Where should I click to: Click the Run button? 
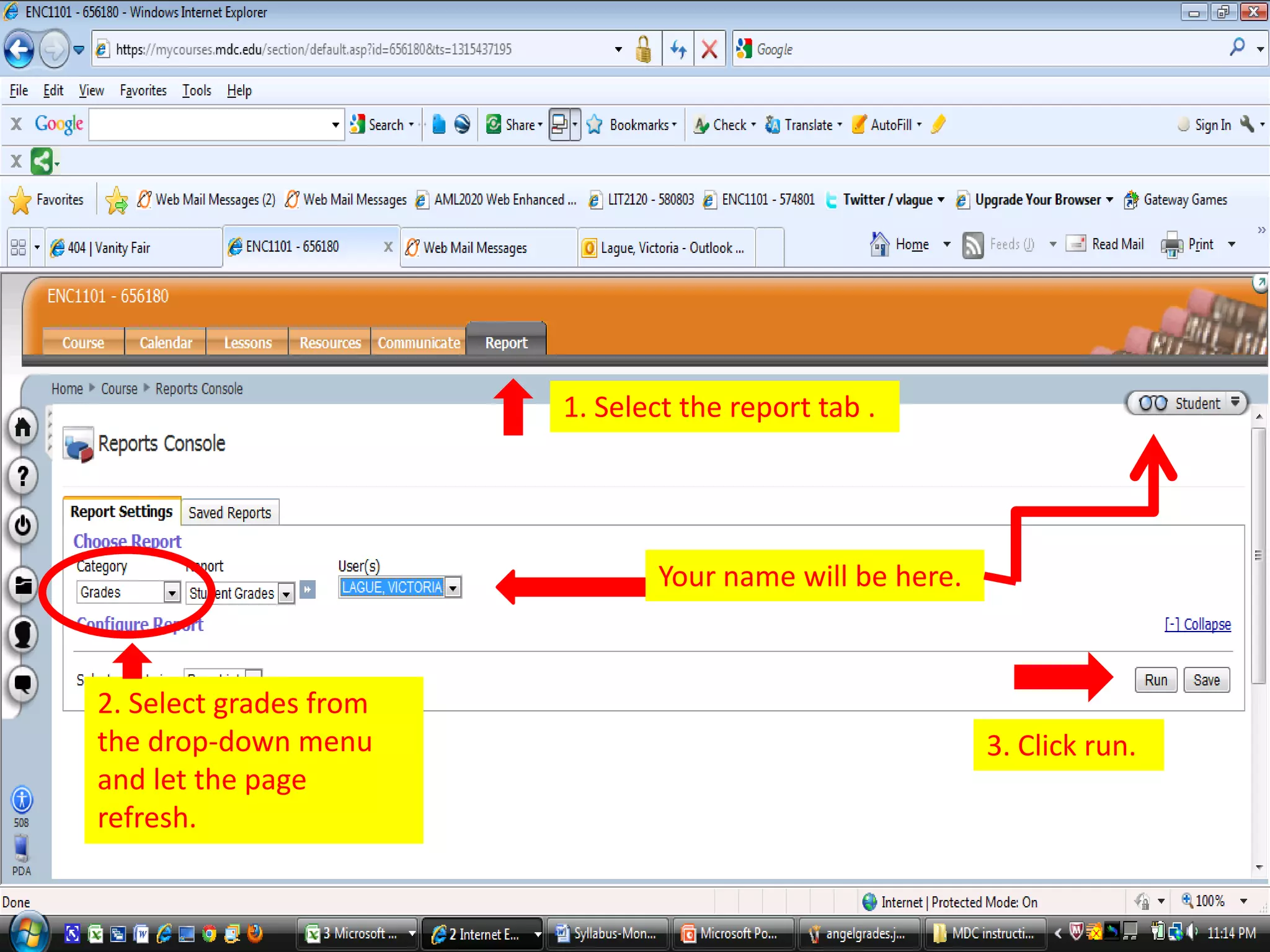click(1156, 680)
